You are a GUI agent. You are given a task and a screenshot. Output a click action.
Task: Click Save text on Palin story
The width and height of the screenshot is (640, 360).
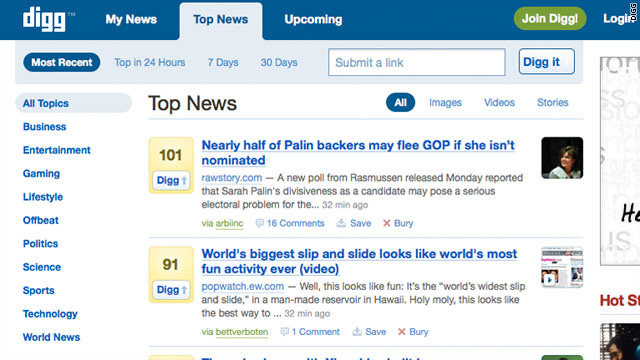[360, 223]
